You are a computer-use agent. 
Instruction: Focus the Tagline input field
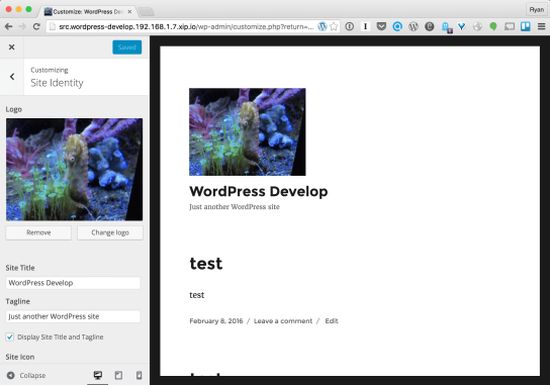[x=73, y=316]
